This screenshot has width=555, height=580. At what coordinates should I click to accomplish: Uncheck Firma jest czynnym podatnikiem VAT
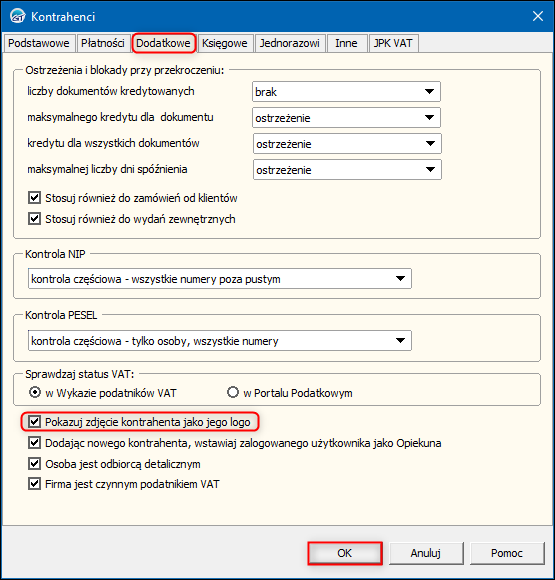[34, 483]
